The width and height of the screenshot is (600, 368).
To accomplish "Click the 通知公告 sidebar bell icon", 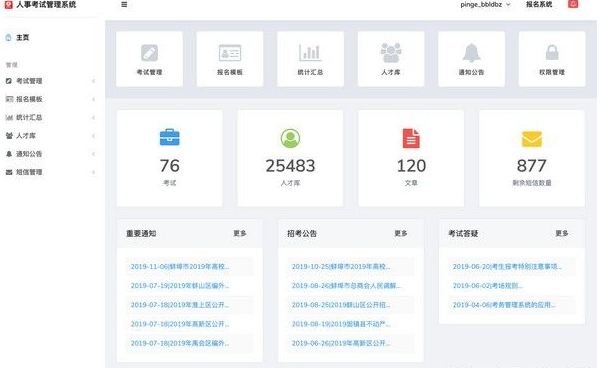I will pyautogui.click(x=9, y=154).
